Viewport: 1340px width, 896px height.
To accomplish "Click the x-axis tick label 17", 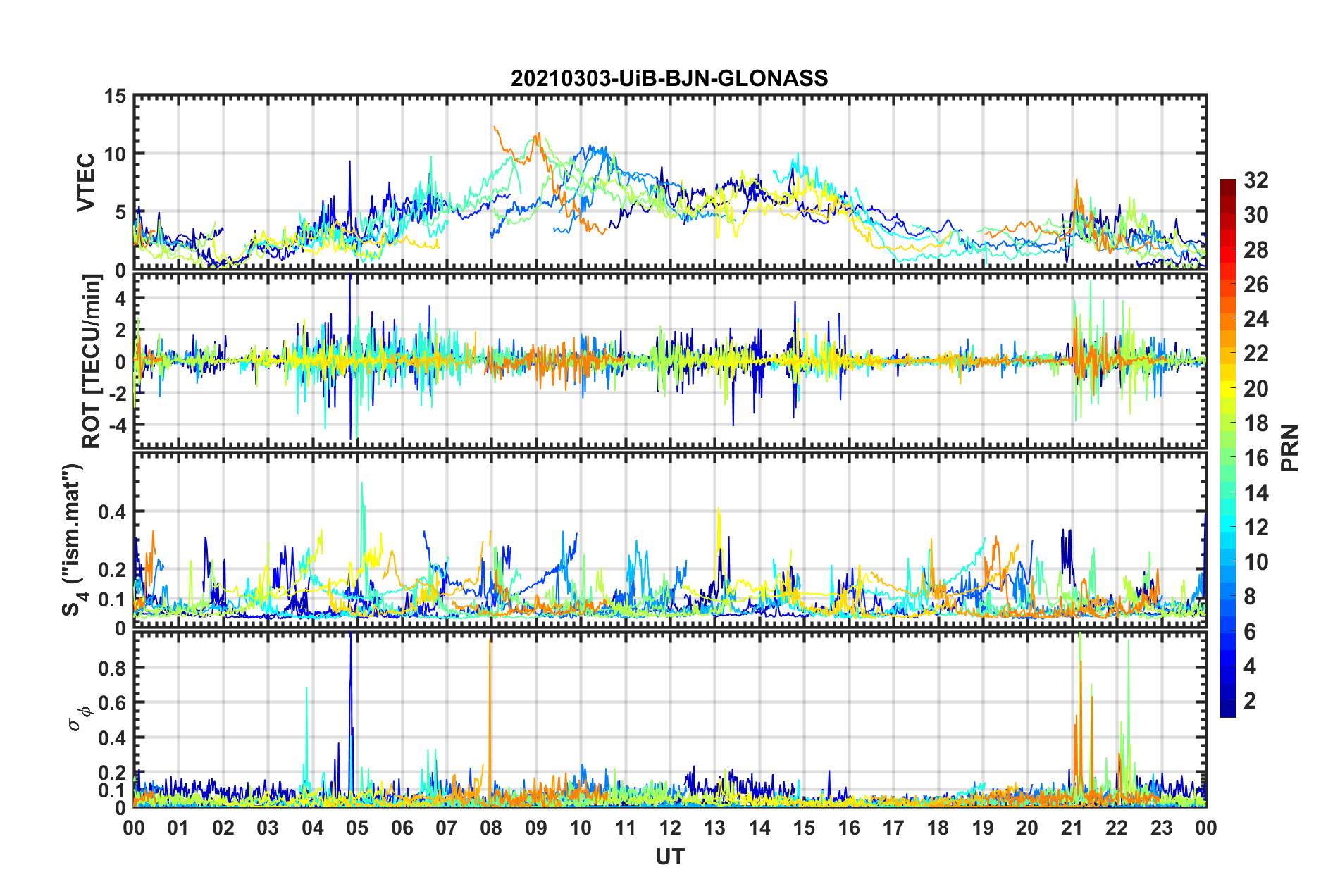I will point(893,828).
